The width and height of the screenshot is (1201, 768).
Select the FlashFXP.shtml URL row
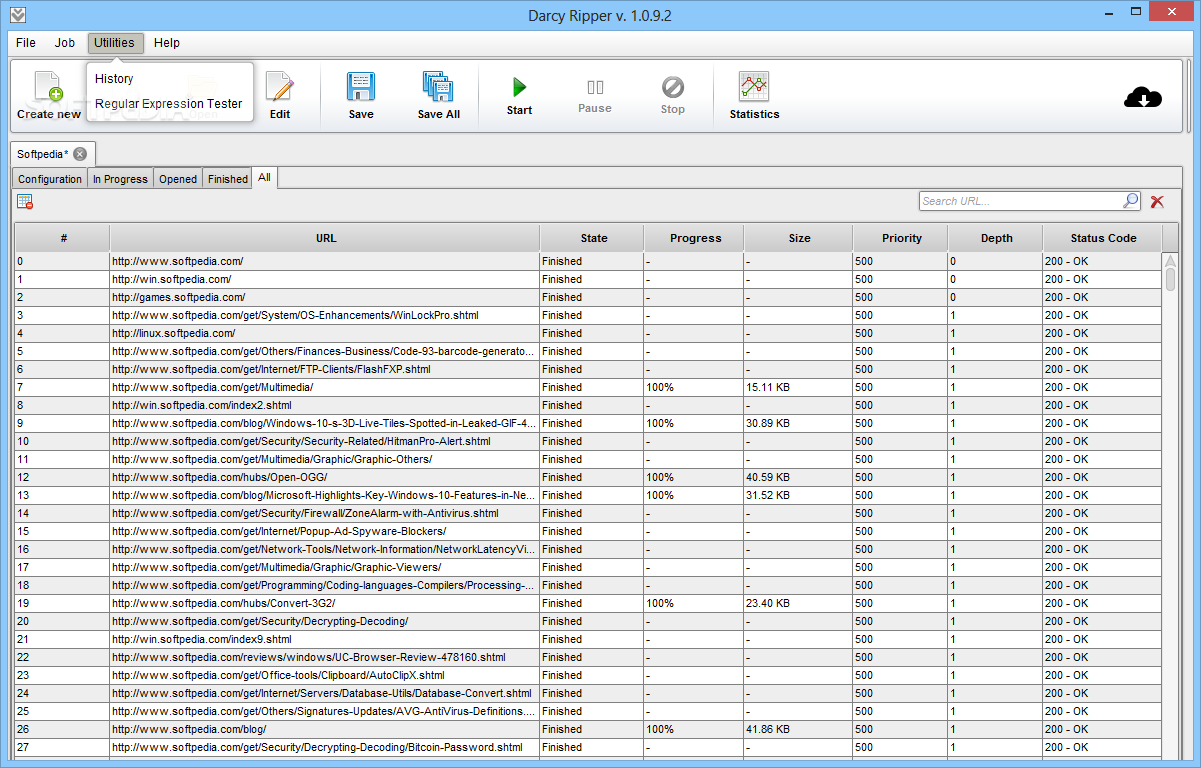click(588, 369)
